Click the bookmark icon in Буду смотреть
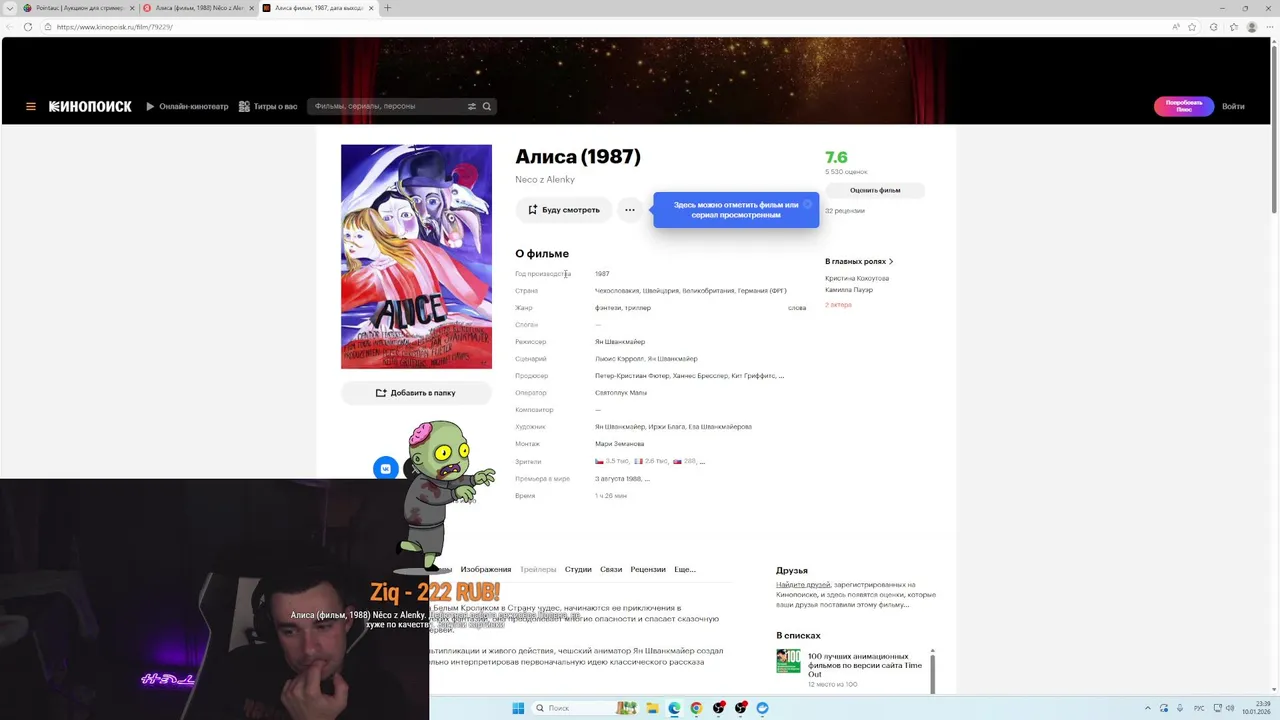 tap(533, 210)
